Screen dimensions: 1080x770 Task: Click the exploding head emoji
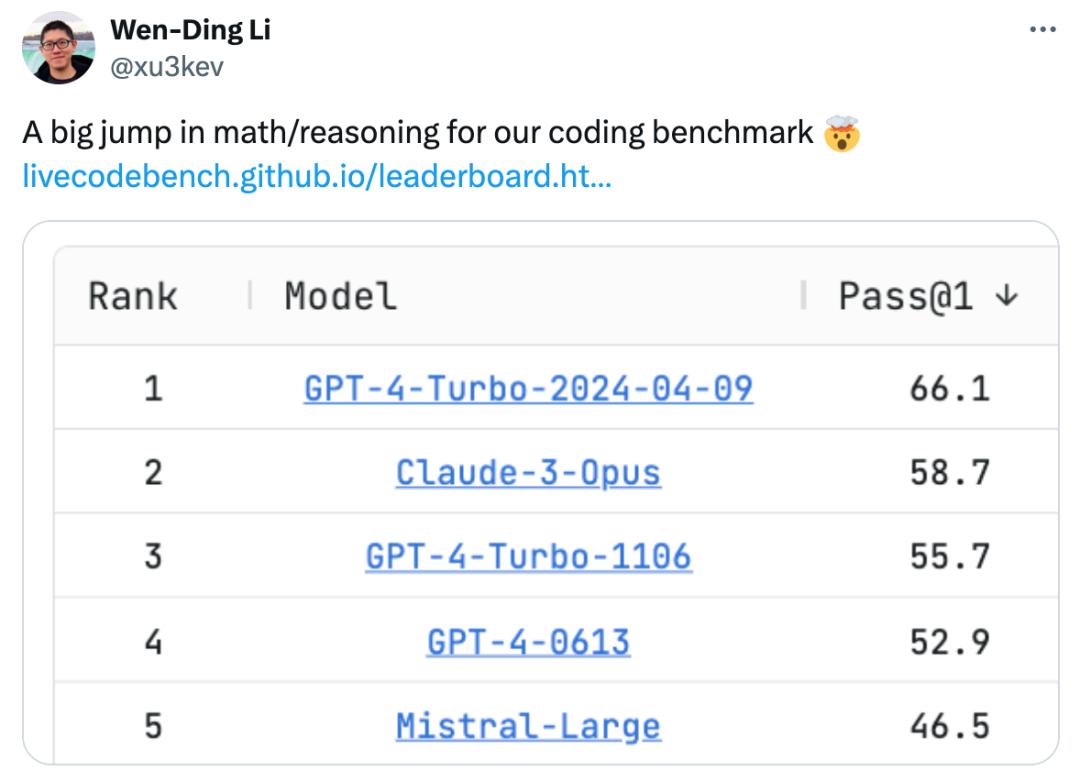(842, 133)
